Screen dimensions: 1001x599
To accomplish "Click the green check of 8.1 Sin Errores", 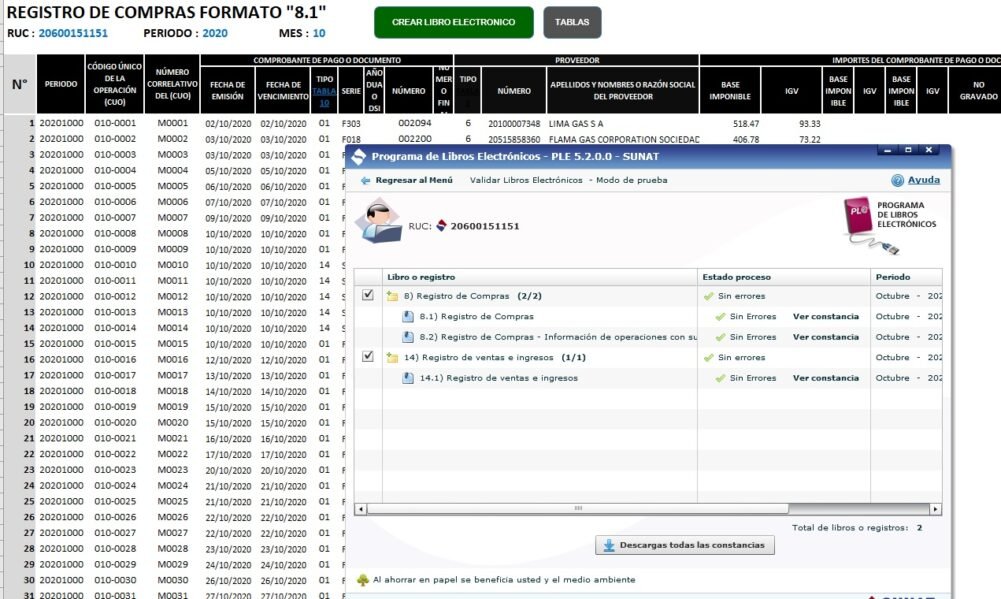I will point(721,317).
